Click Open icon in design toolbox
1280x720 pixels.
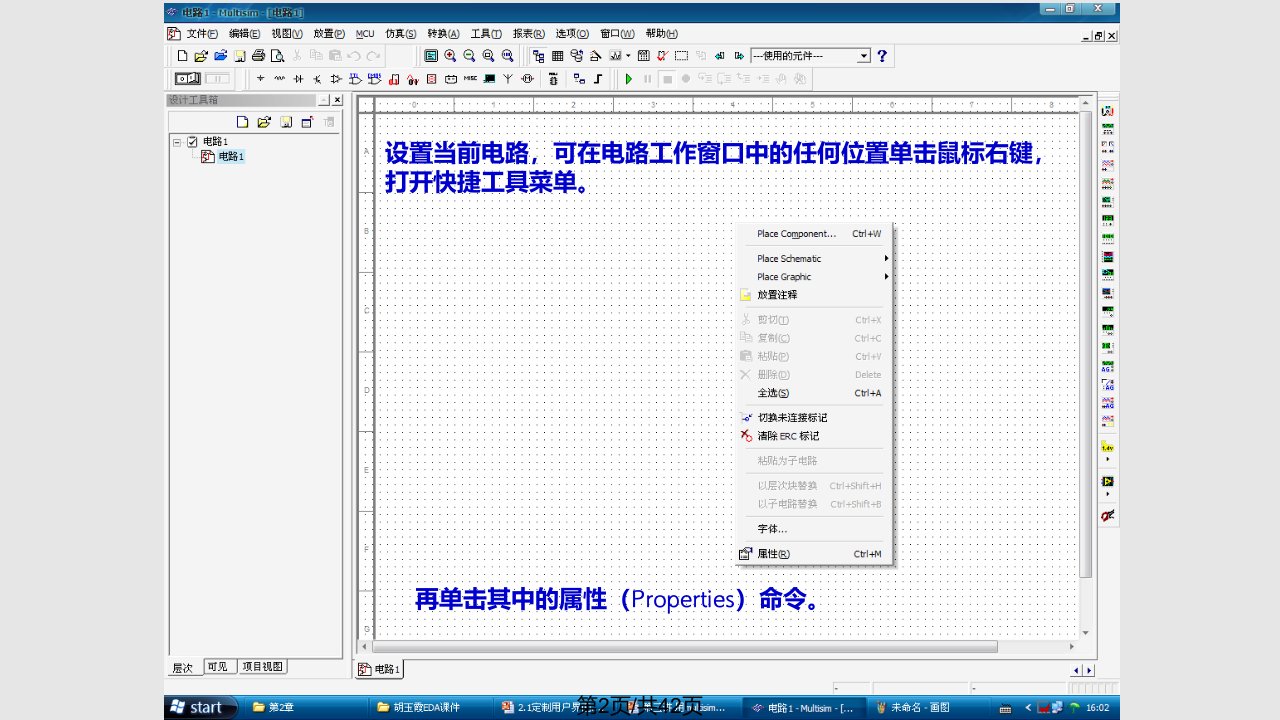click(x=264, y=122)
